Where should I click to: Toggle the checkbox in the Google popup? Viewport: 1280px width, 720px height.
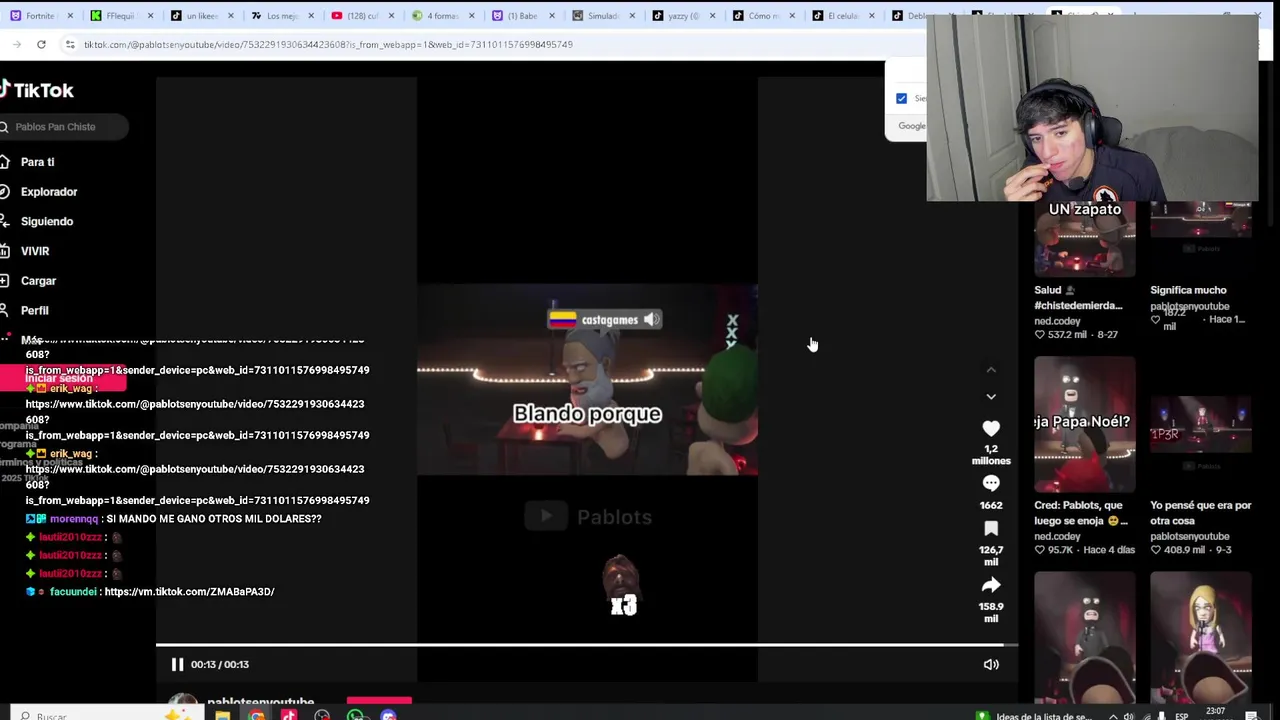coord(901,98)
